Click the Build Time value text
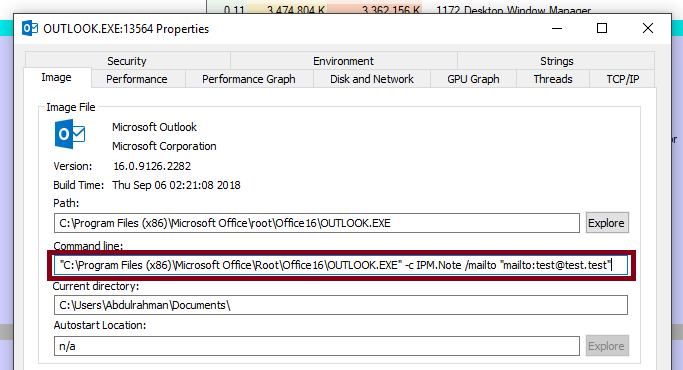 coord(176,185)
